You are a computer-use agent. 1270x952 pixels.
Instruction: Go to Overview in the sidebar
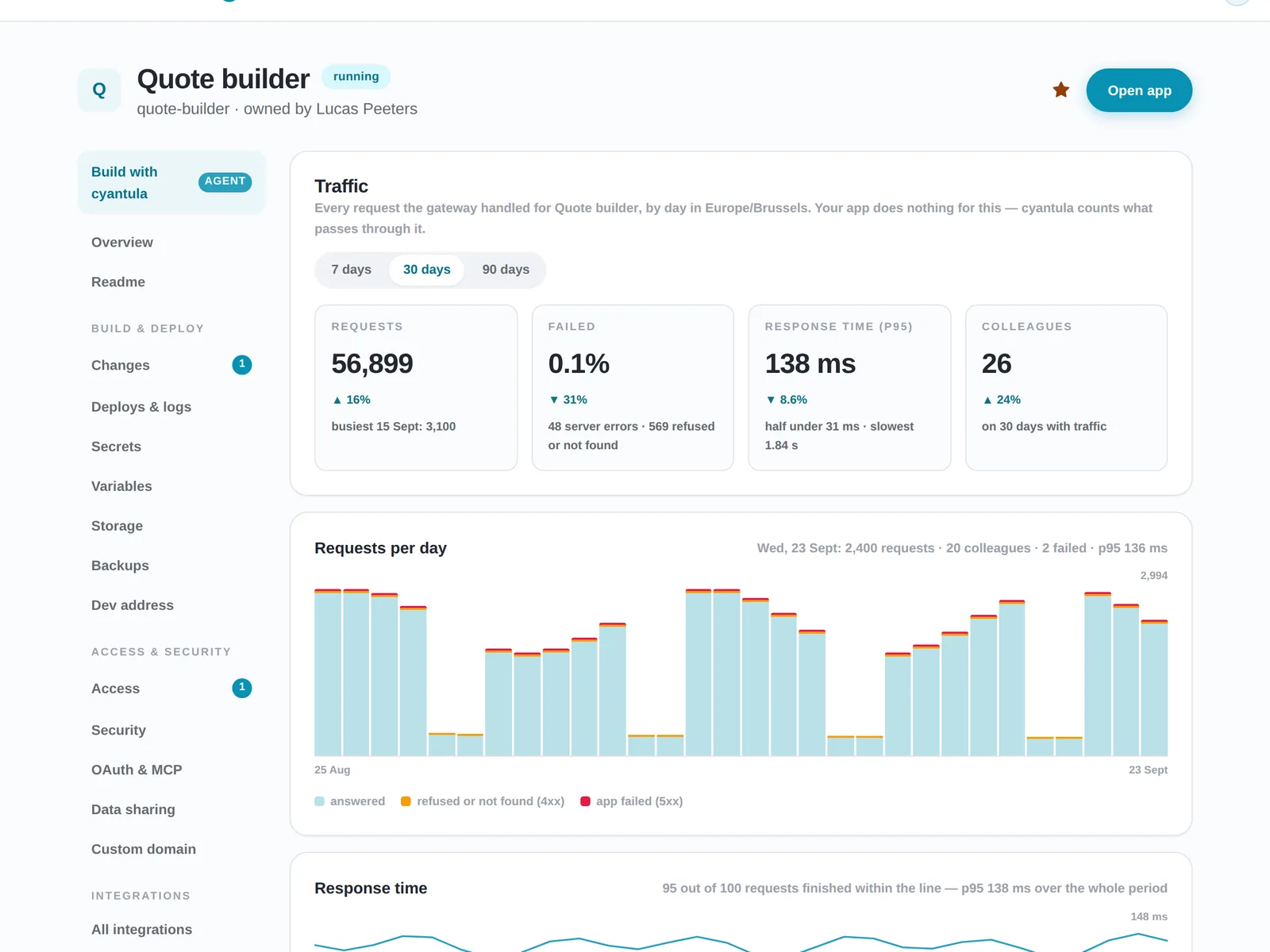[x=171, y=243]
